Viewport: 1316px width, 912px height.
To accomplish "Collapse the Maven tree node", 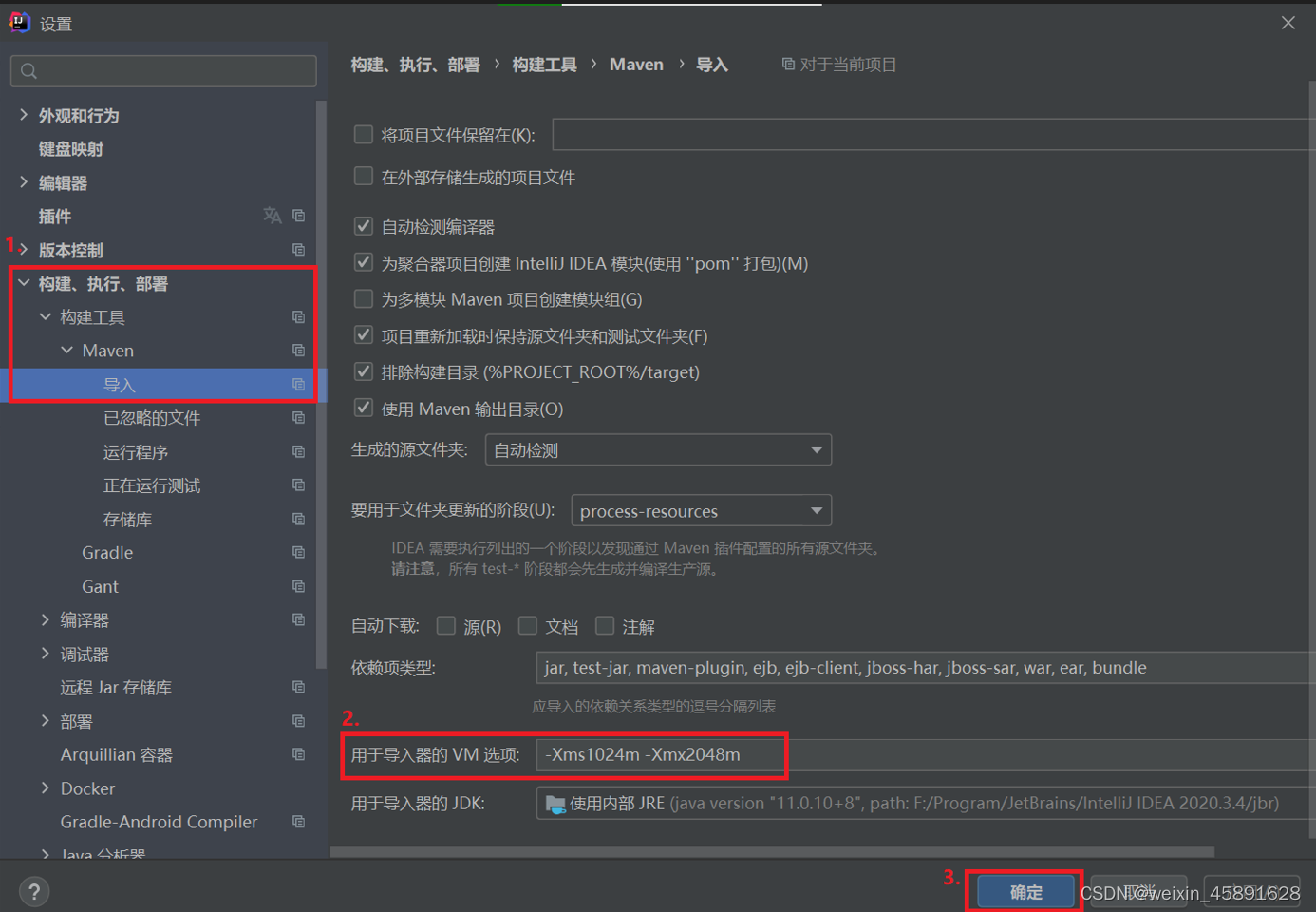I will pos(67,351).
